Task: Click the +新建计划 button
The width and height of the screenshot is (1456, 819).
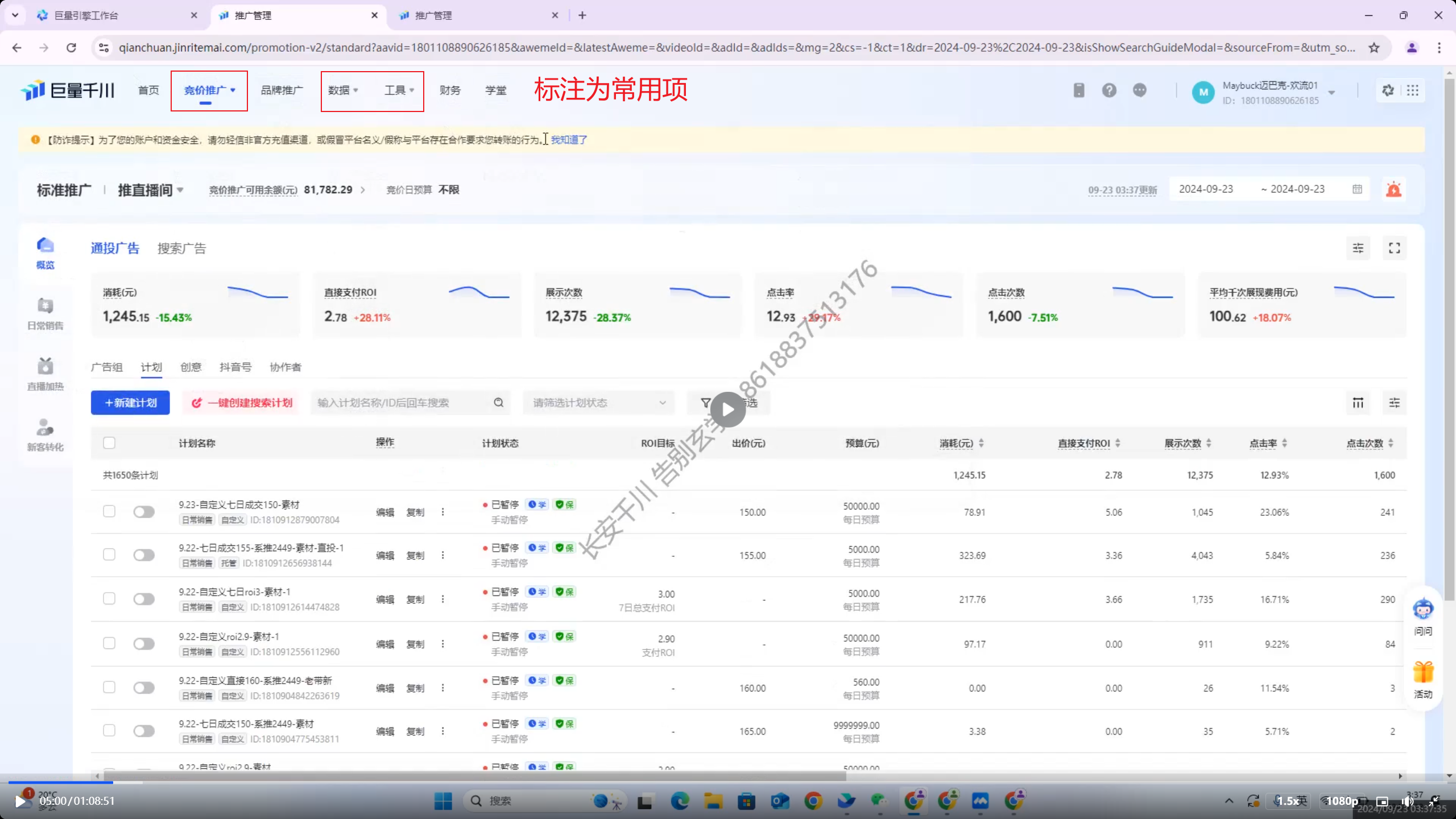Action: pos(130,403)
